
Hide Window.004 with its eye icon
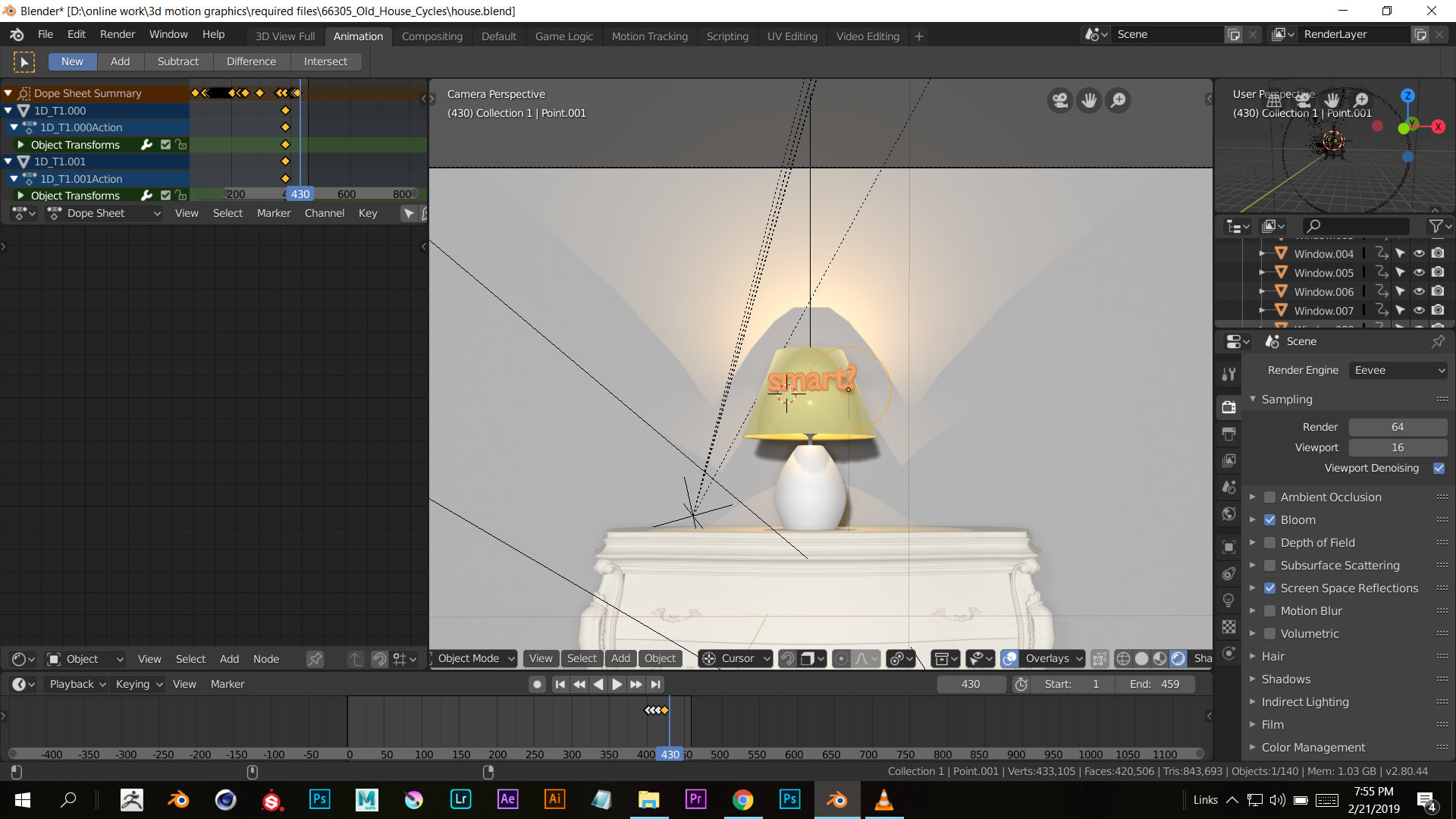click(1419, 254)
